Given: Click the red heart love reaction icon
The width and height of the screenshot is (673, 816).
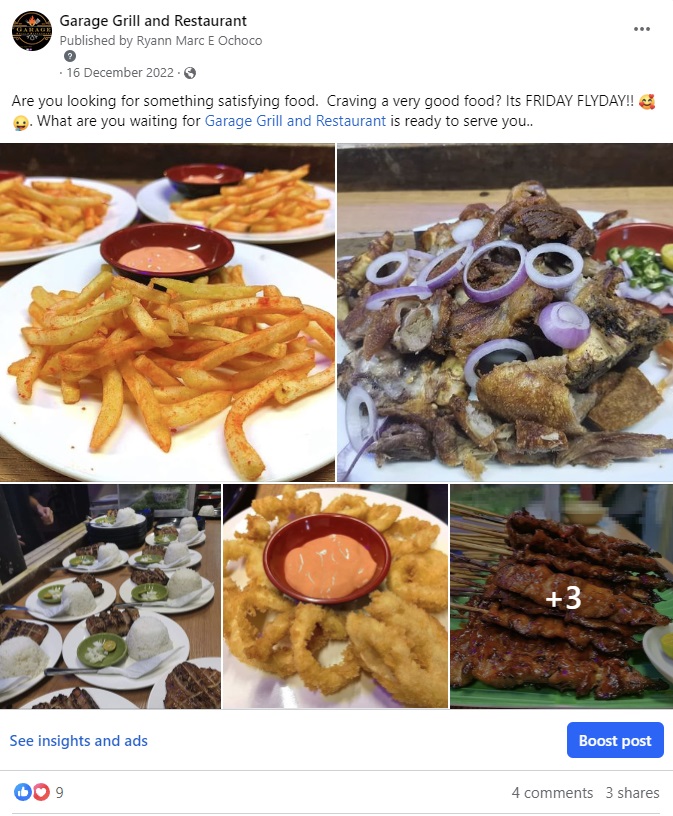Looking at the screenshot, I should click(x=41, y=792).
